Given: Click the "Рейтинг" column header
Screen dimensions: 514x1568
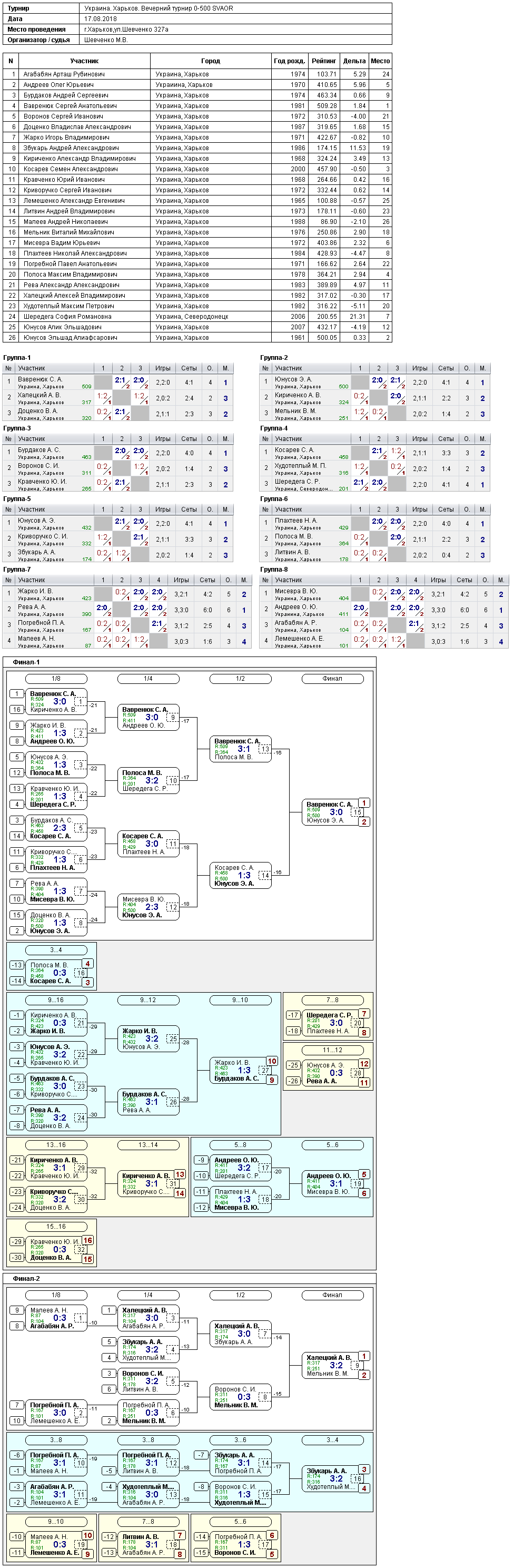Looking at the screenshot, I should pyautogui.click(x=323, y=61).
